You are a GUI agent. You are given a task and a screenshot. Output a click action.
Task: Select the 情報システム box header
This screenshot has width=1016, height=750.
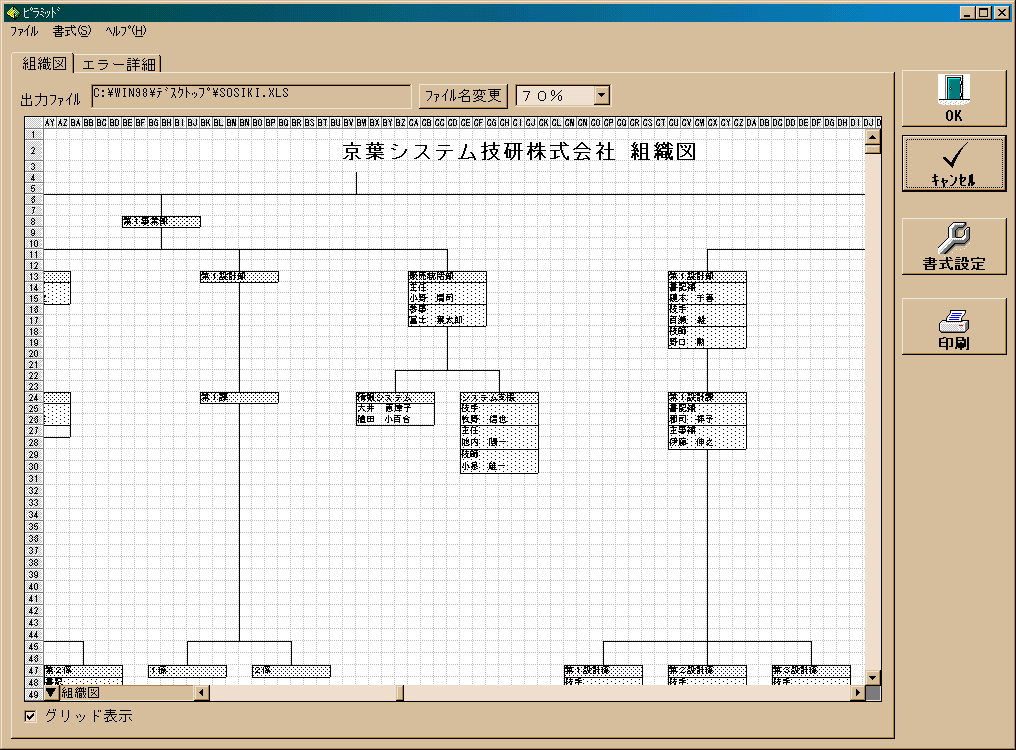(x=395, y=397)
